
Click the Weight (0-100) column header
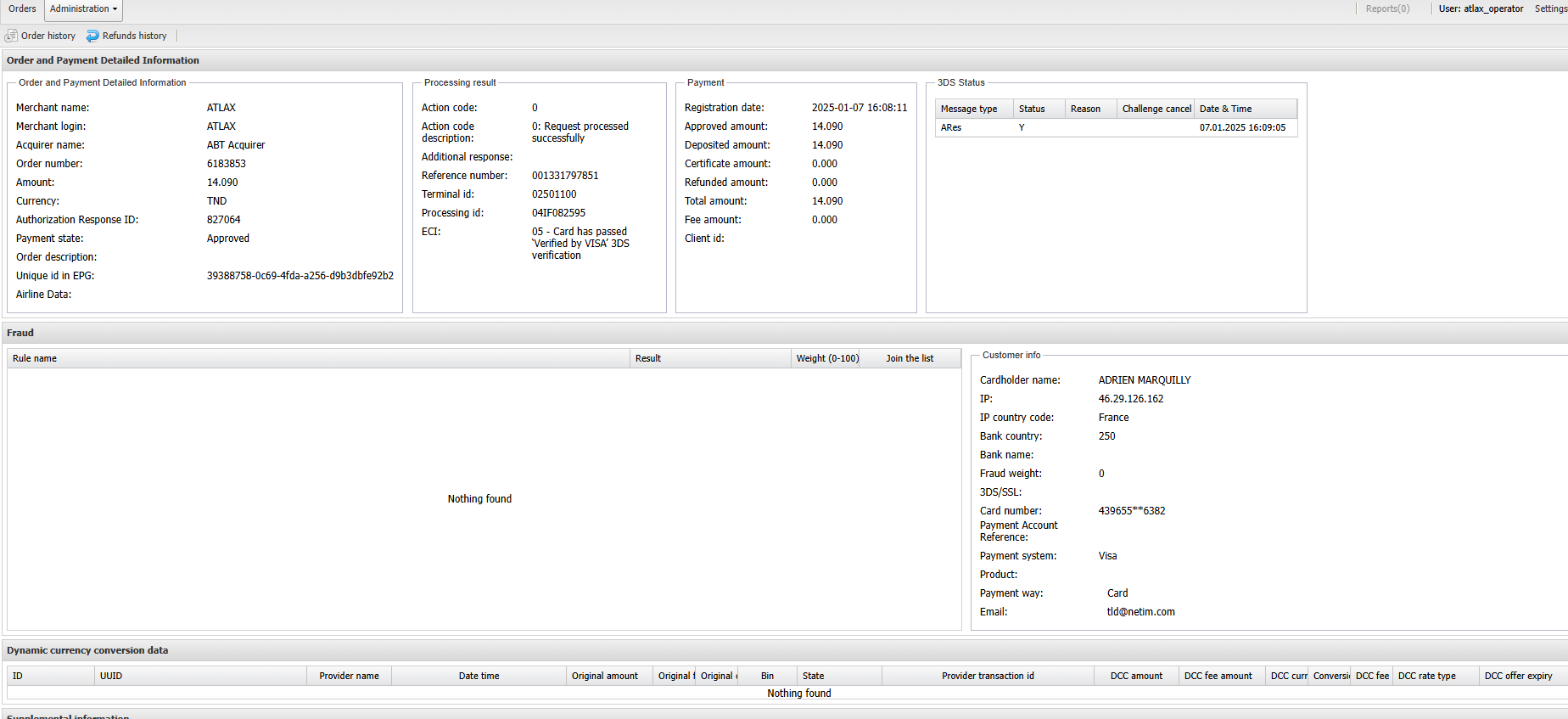[826, 358]
